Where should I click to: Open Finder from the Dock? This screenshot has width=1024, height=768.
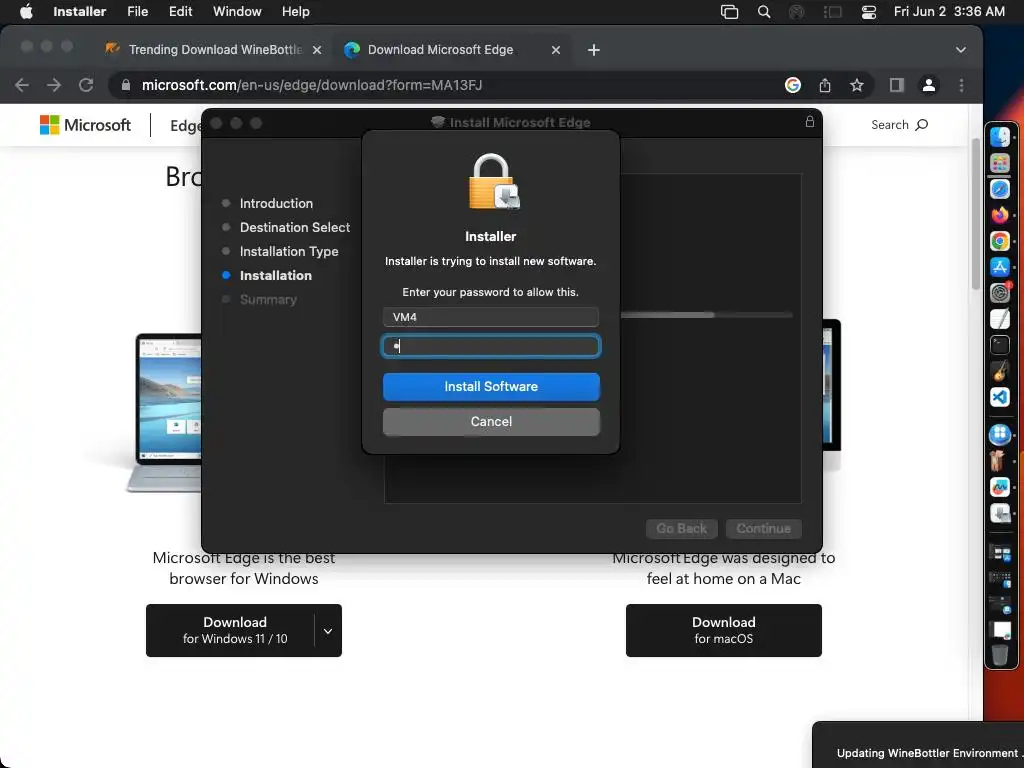coord(1000,137)
